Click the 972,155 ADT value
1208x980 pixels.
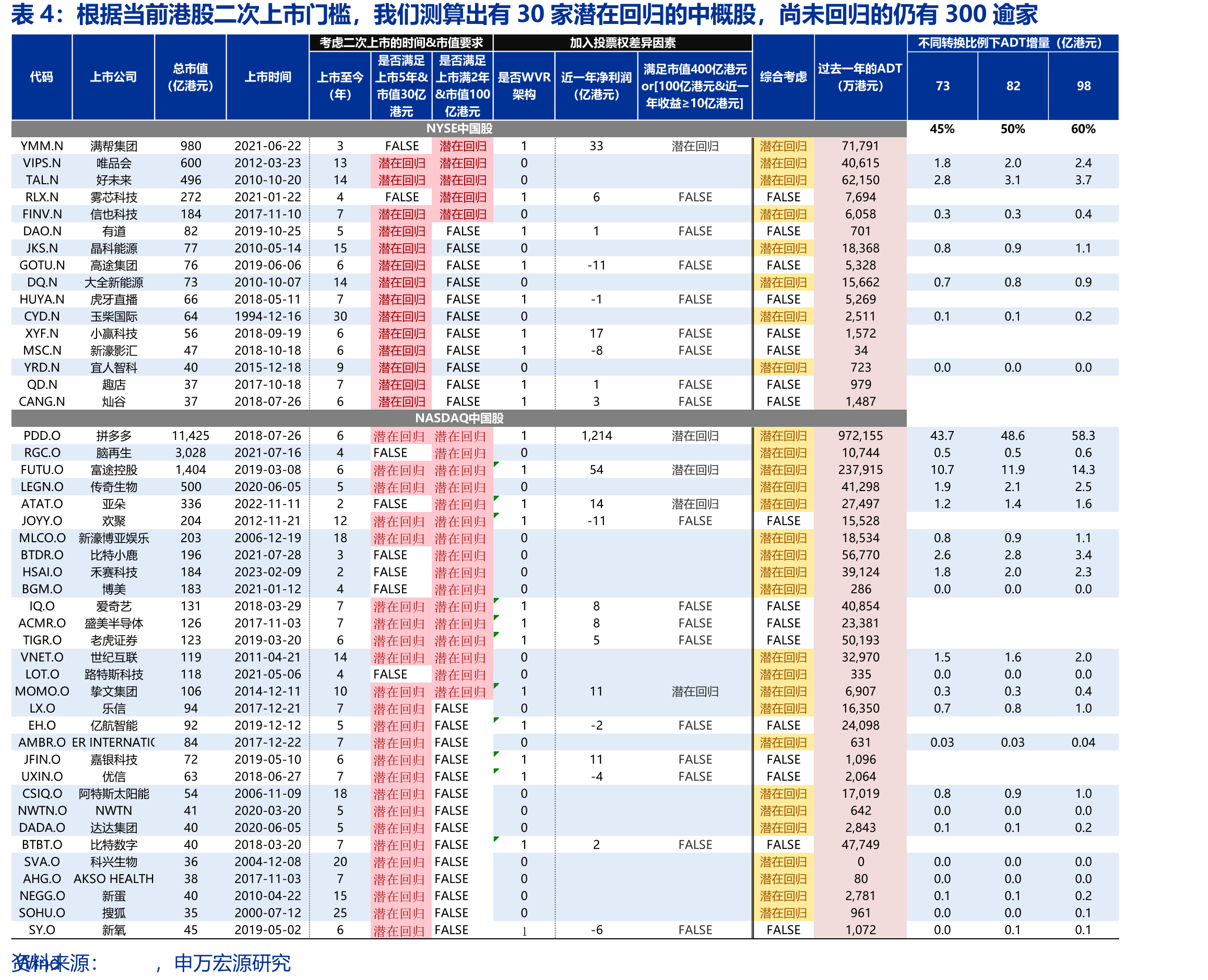[x=860, y=435]
